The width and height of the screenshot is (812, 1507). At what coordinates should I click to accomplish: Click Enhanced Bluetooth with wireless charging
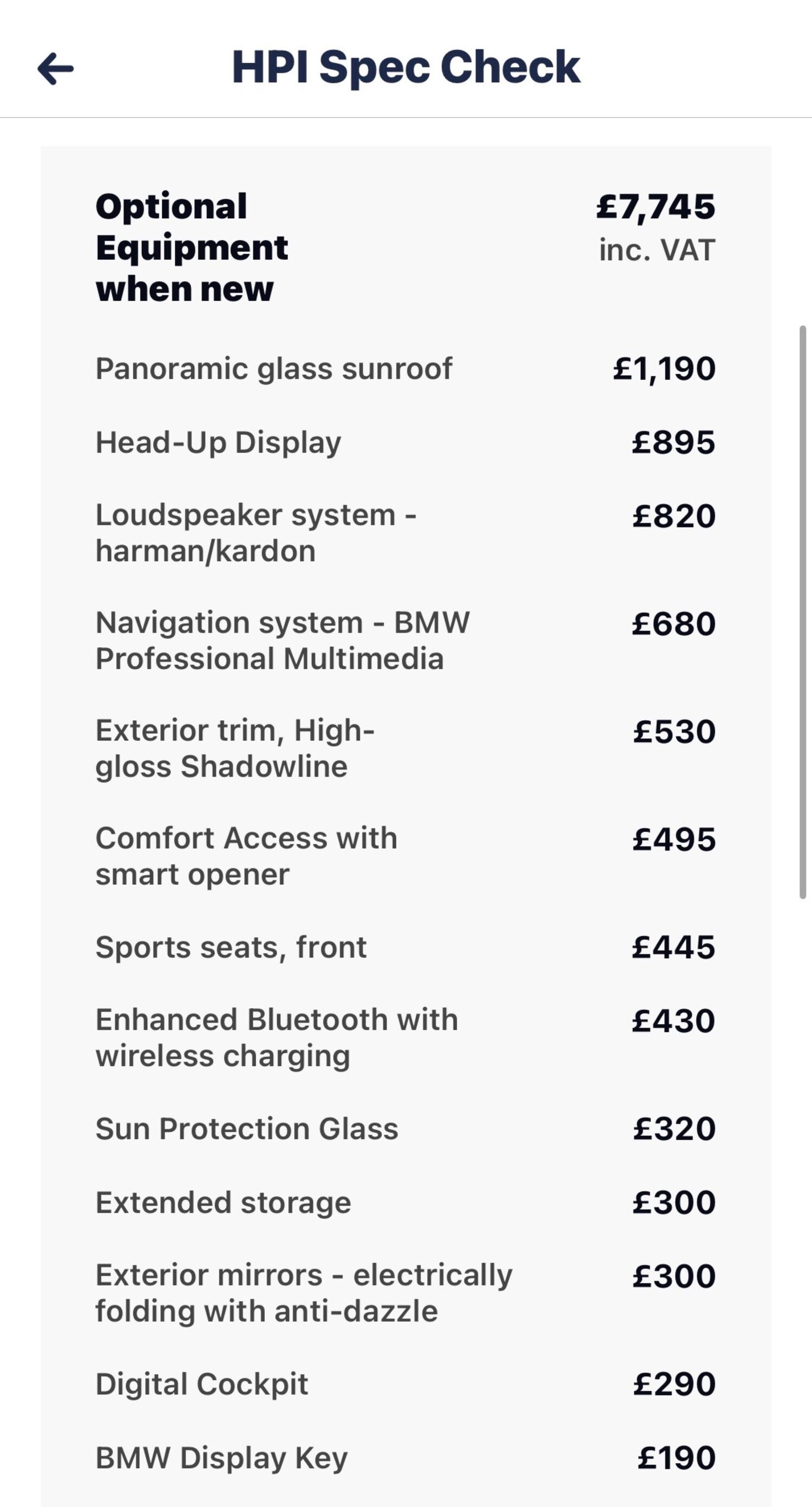pos(277,1038)
